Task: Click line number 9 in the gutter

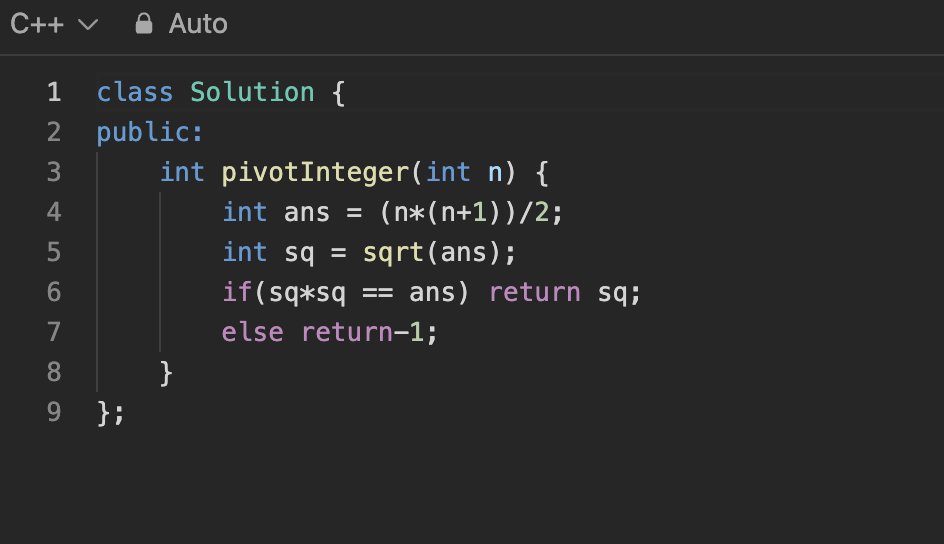Action: (54, 412)
